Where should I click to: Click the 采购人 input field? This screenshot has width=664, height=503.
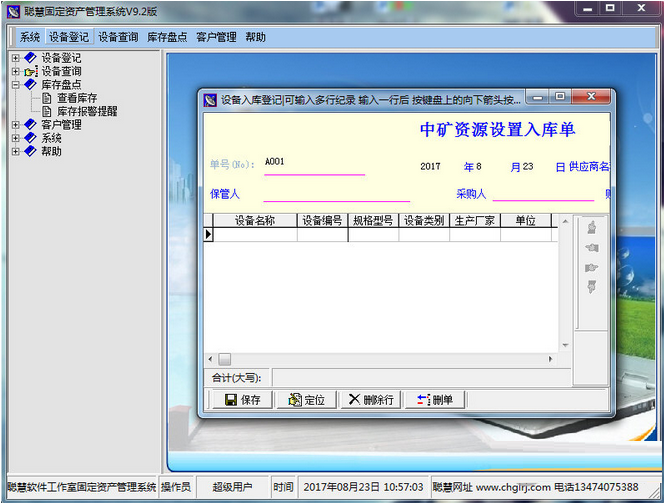(x=543, y=193)
